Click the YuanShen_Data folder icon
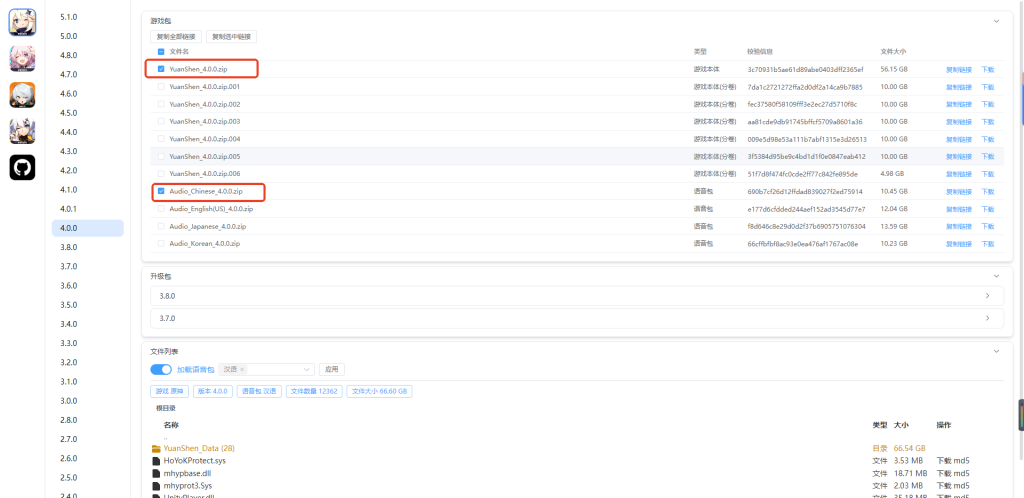Screen dimensions: 1024x498 pos(156,448)
